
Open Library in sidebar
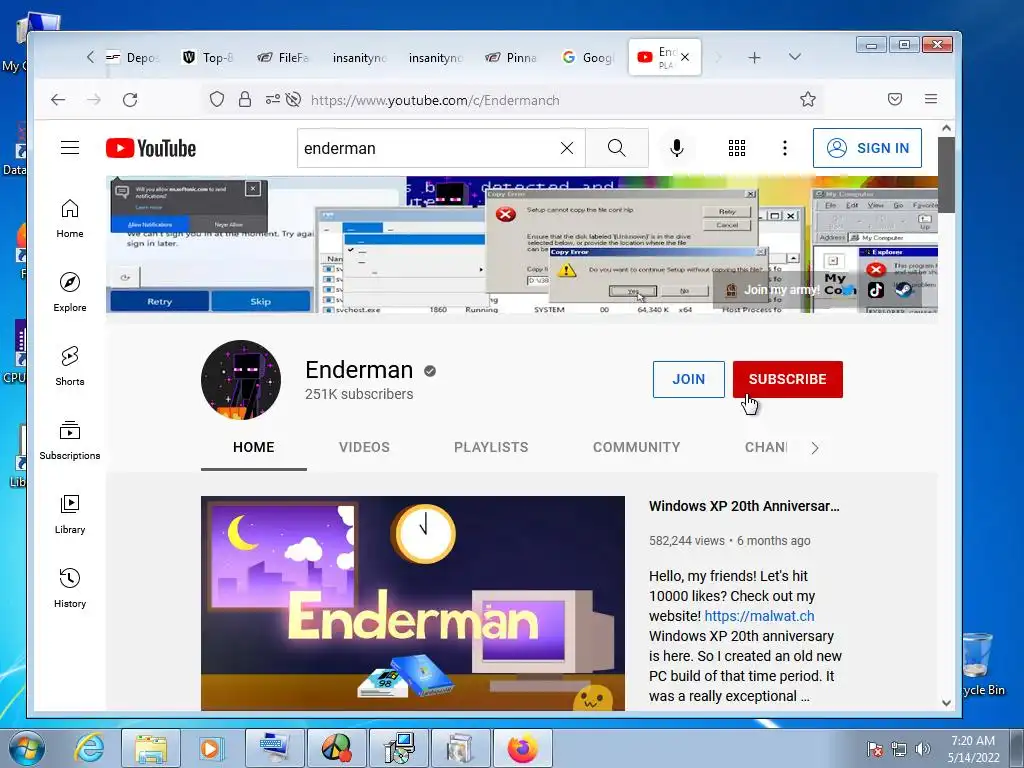point(70,515)
